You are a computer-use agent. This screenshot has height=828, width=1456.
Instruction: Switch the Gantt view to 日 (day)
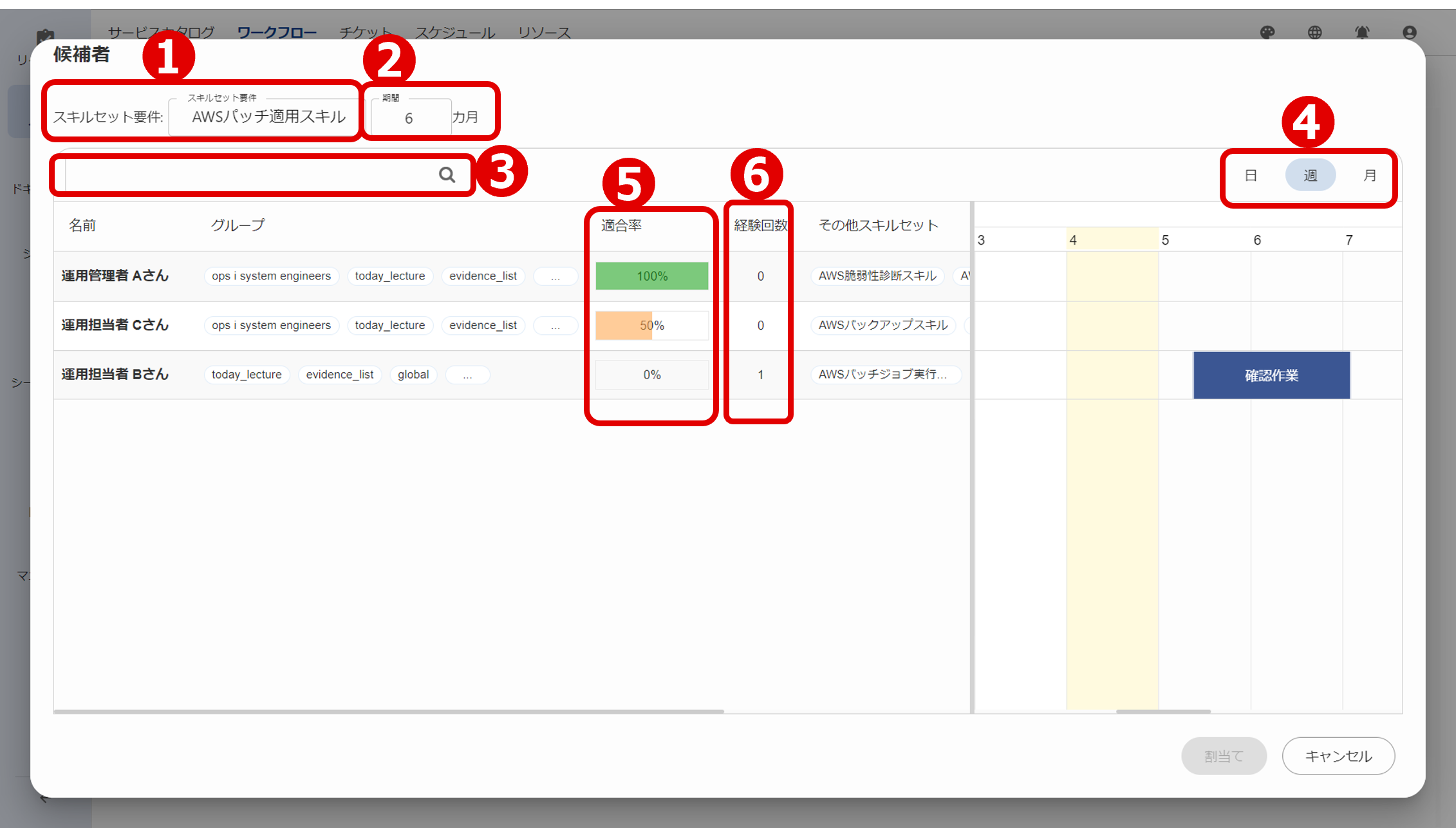click(1251, 174)
